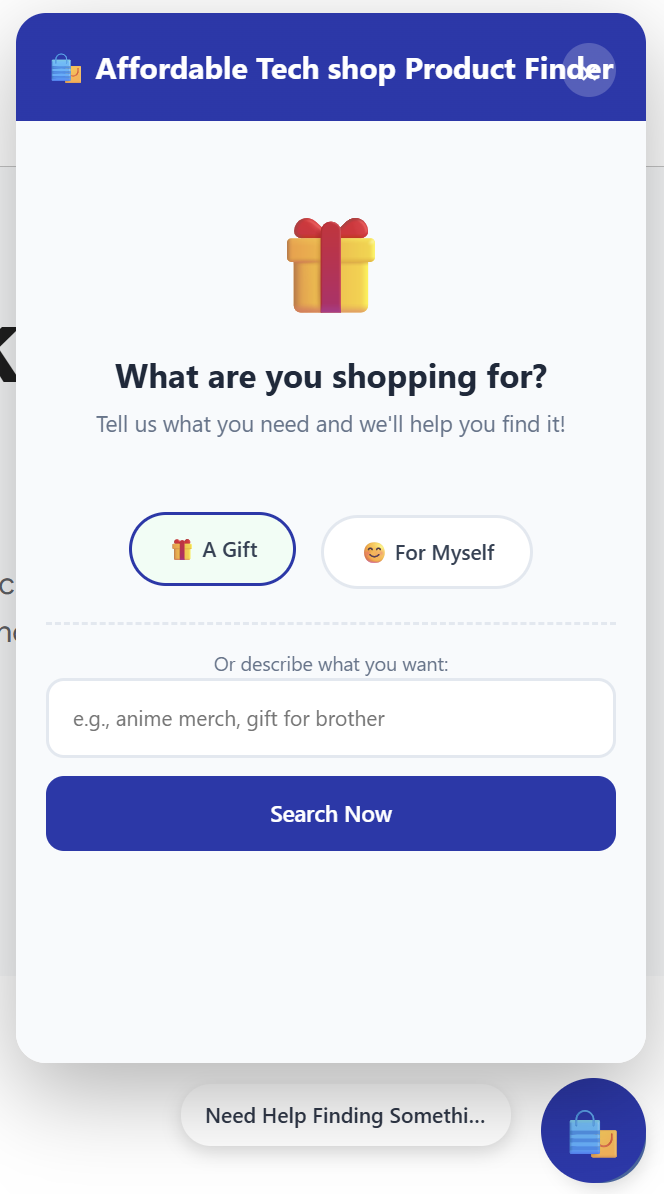Click the dimmed page background beside the help bubble

click(x=90, y=1120)
